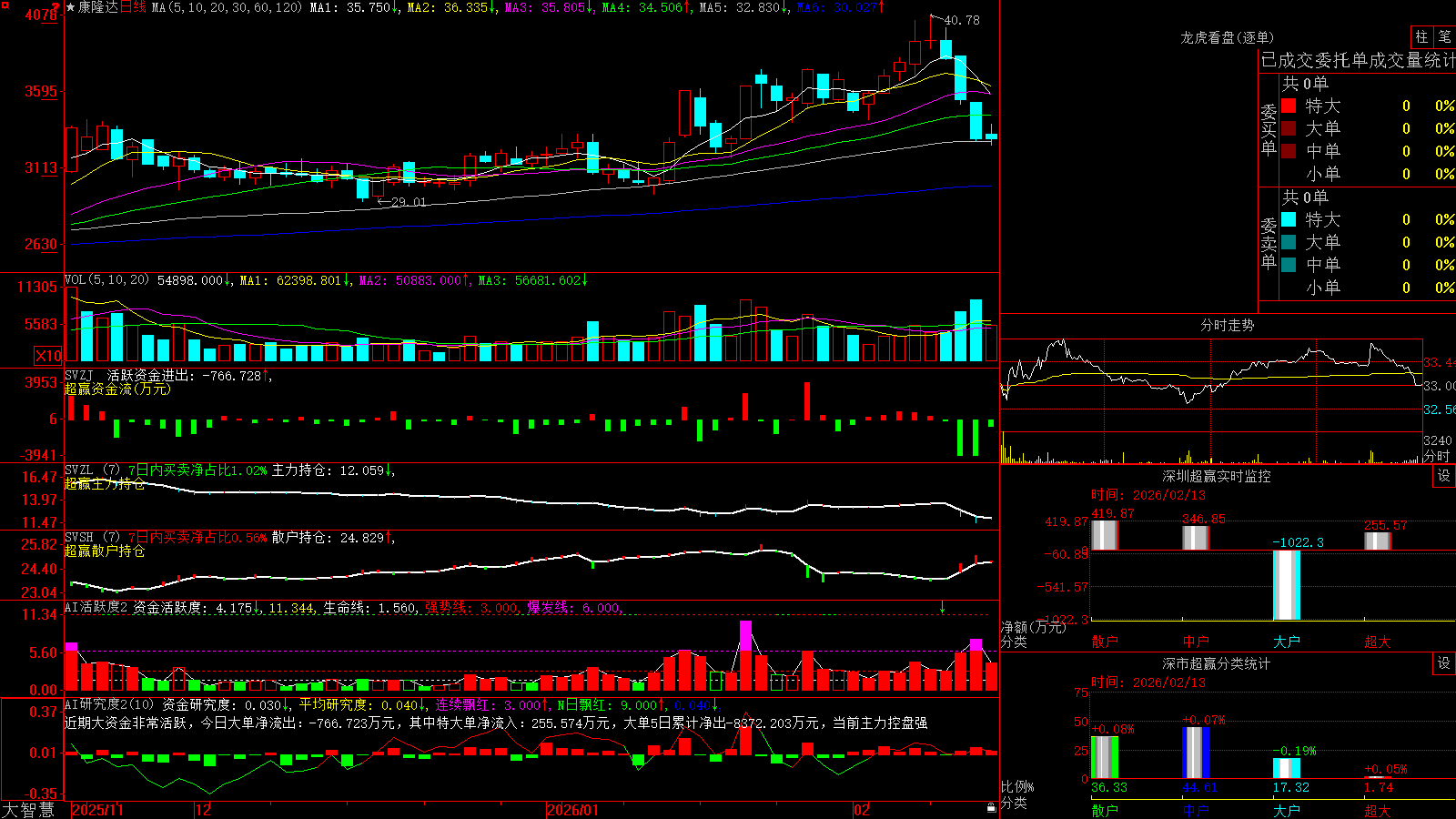Click the 比例% axis label in 分类统计

(1017, 786)
